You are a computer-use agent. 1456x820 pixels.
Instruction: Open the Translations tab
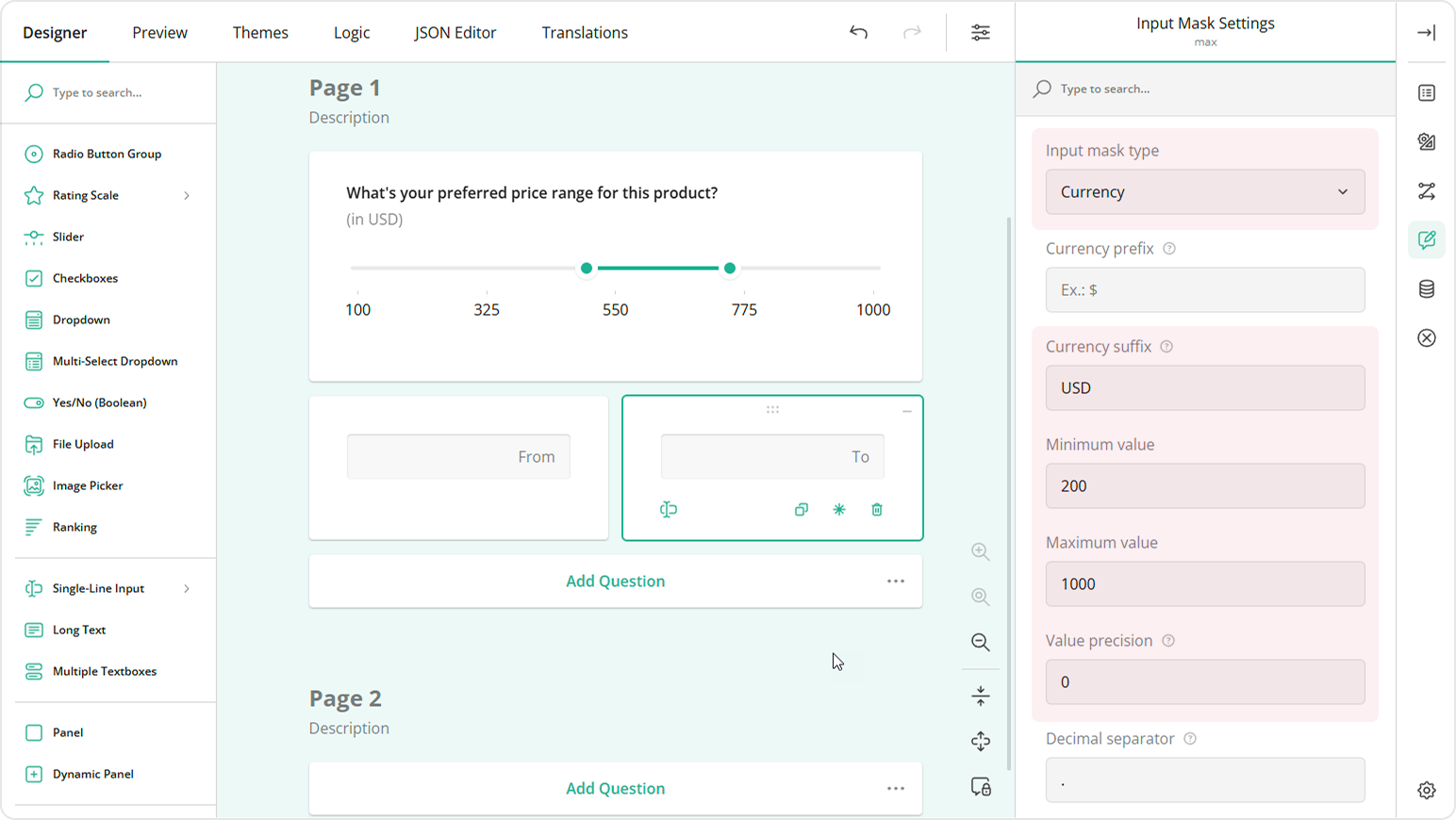(585, 32)
